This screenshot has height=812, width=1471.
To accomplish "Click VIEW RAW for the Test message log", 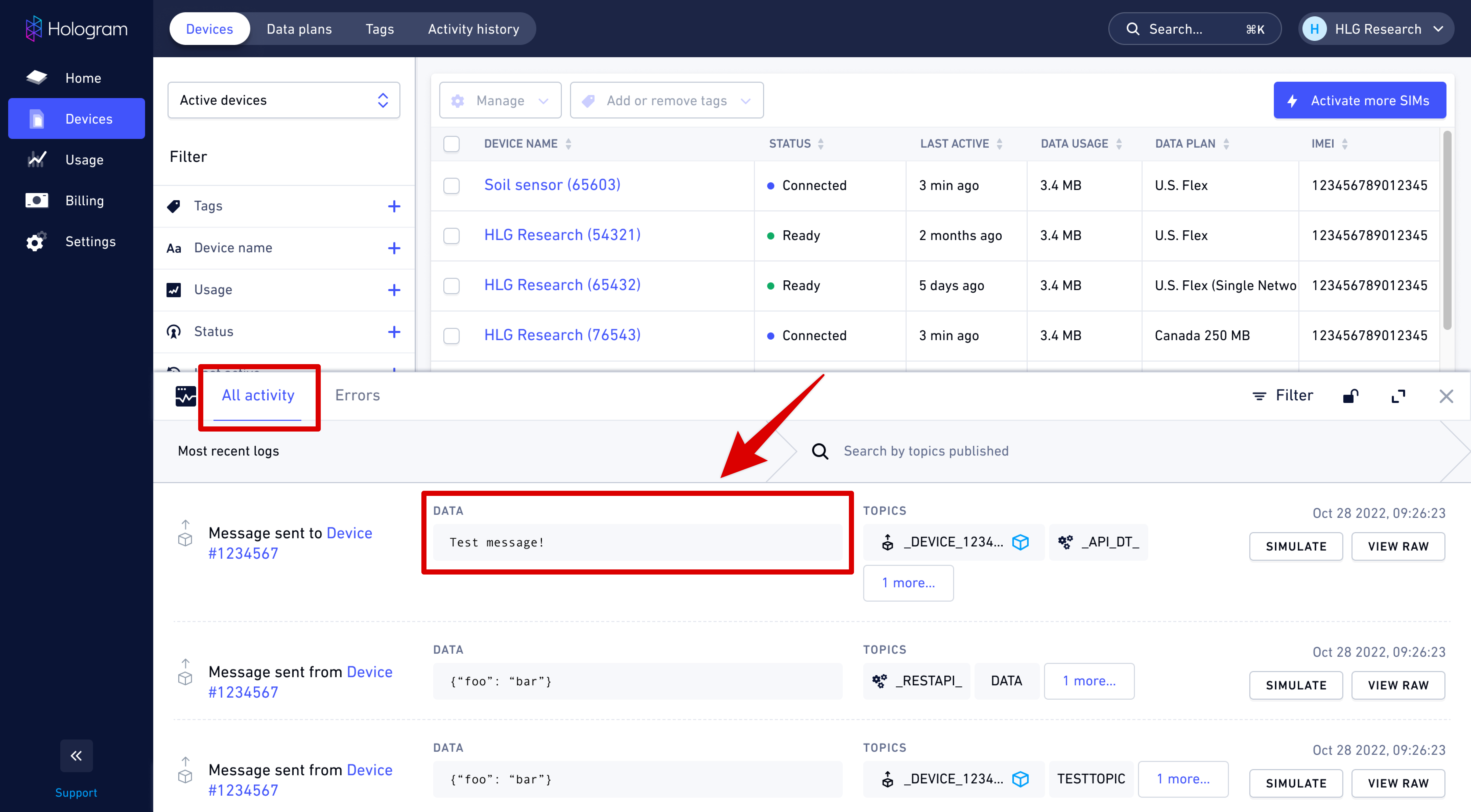I will [x=1398, y=546].
